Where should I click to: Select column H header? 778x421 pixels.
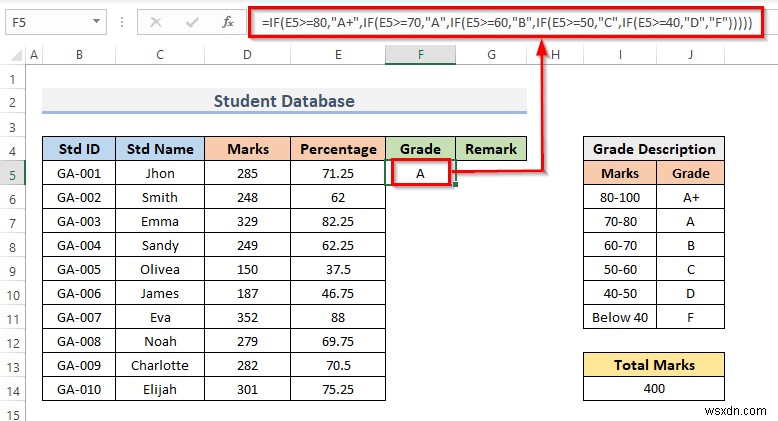(555, 55)
